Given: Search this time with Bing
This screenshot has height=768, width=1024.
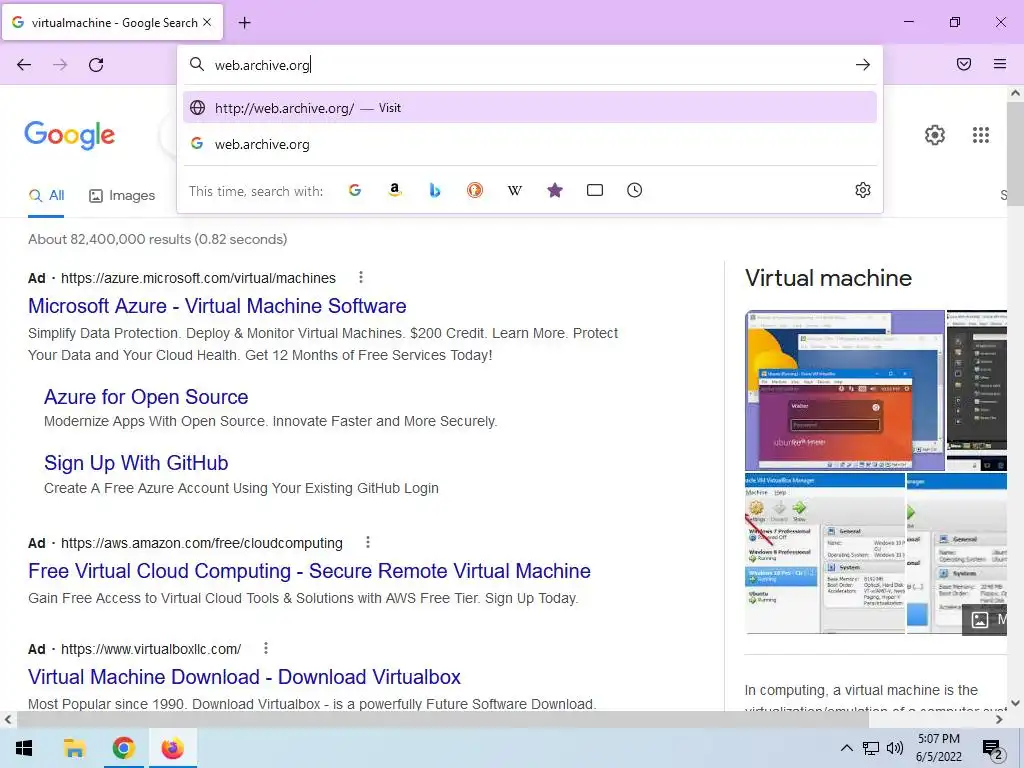Looking at the screenshot, I should point(435,190).
